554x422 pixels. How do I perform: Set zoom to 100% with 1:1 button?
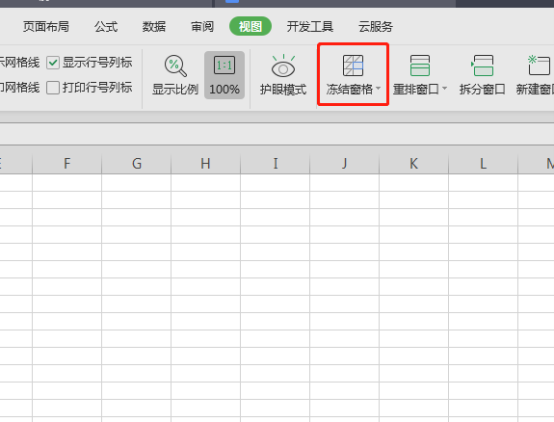point(224,75)
